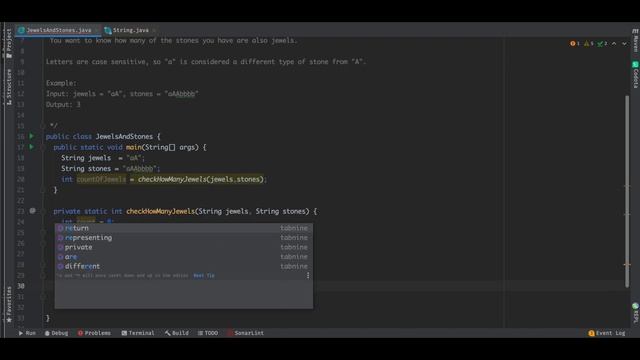Click the countOfJewels variable
This screenshot has width=640, height=360.
(101, 179)
